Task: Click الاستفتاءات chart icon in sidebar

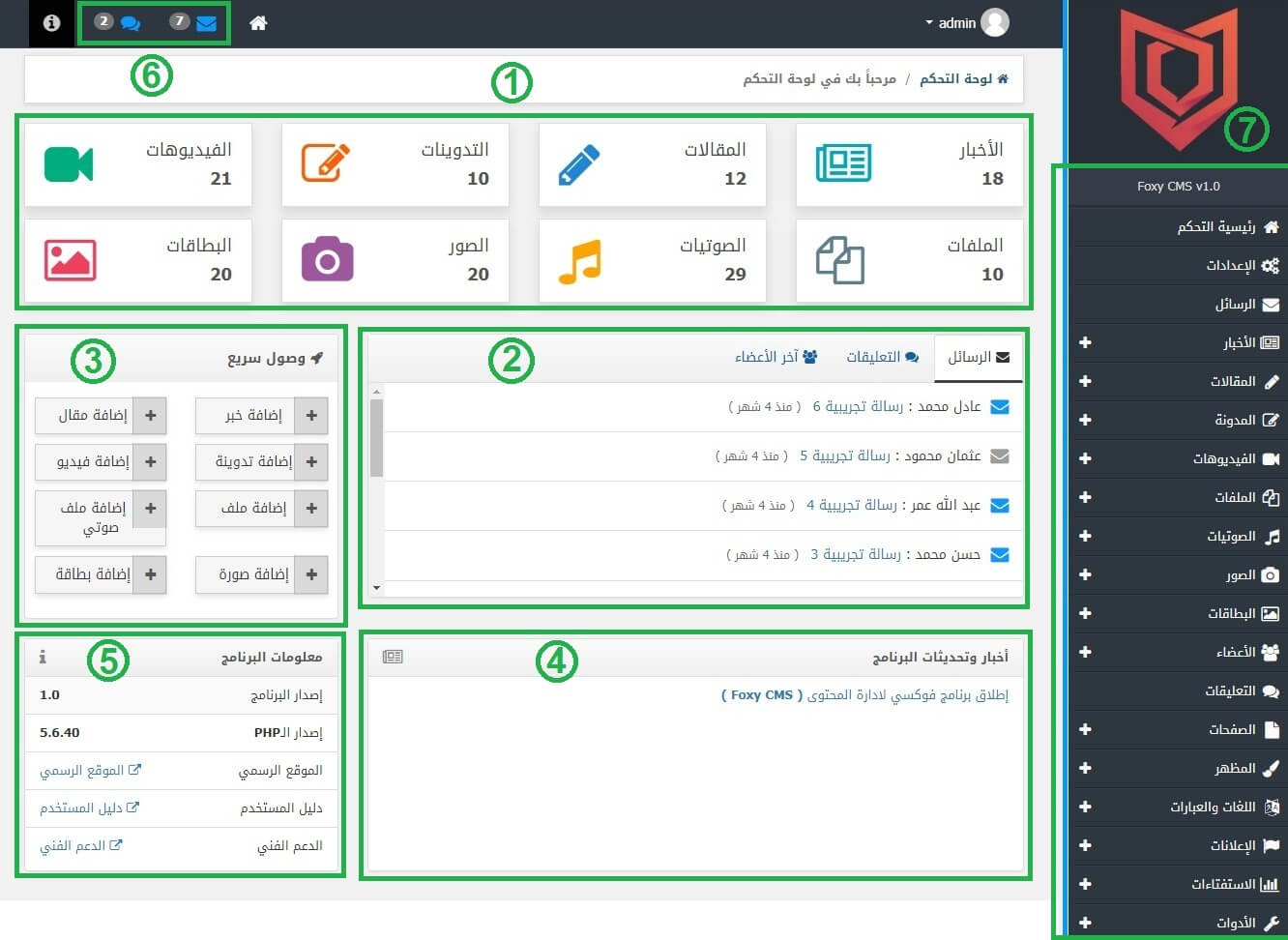Action: pyautogui.click(x=1270, y=884)
